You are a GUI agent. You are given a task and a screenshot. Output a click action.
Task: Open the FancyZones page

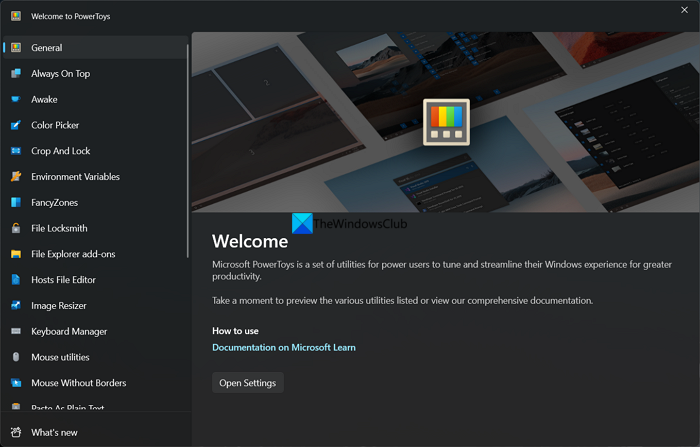tap(95, 202)
